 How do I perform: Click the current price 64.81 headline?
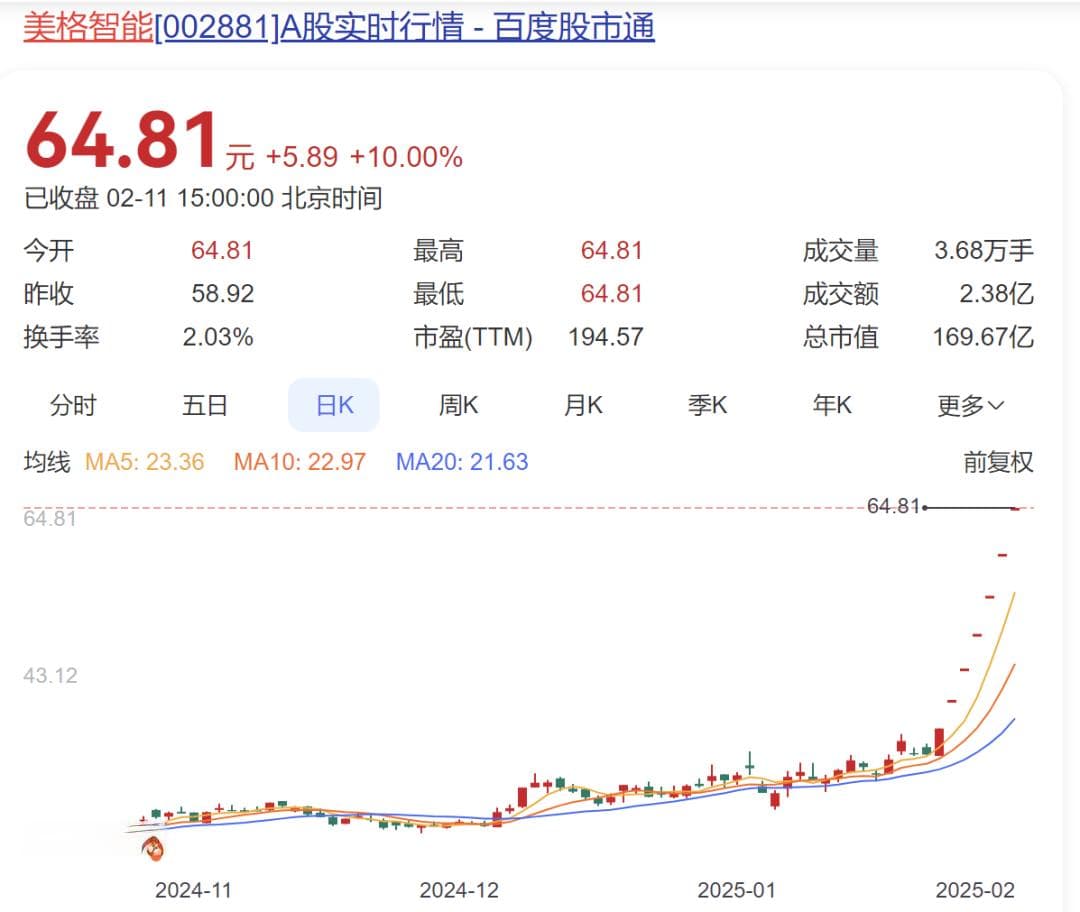pos(123,141)
